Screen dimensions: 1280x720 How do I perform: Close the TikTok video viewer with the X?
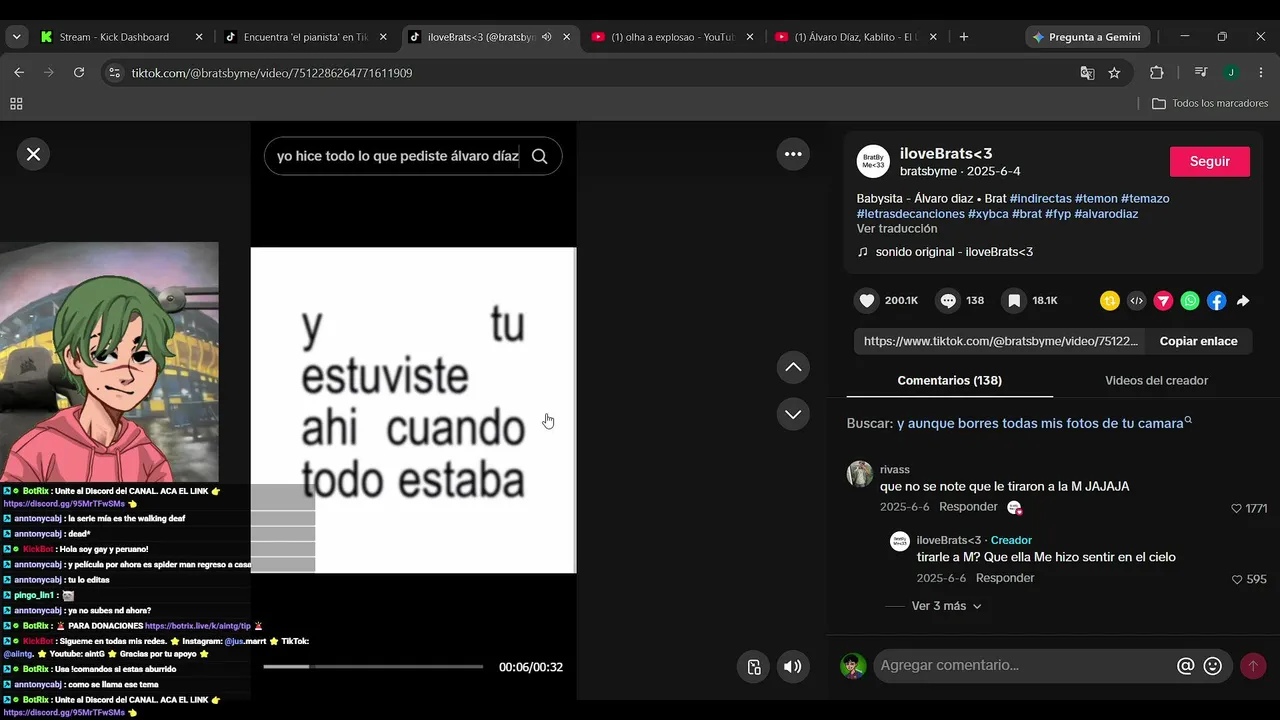point(33,154)
